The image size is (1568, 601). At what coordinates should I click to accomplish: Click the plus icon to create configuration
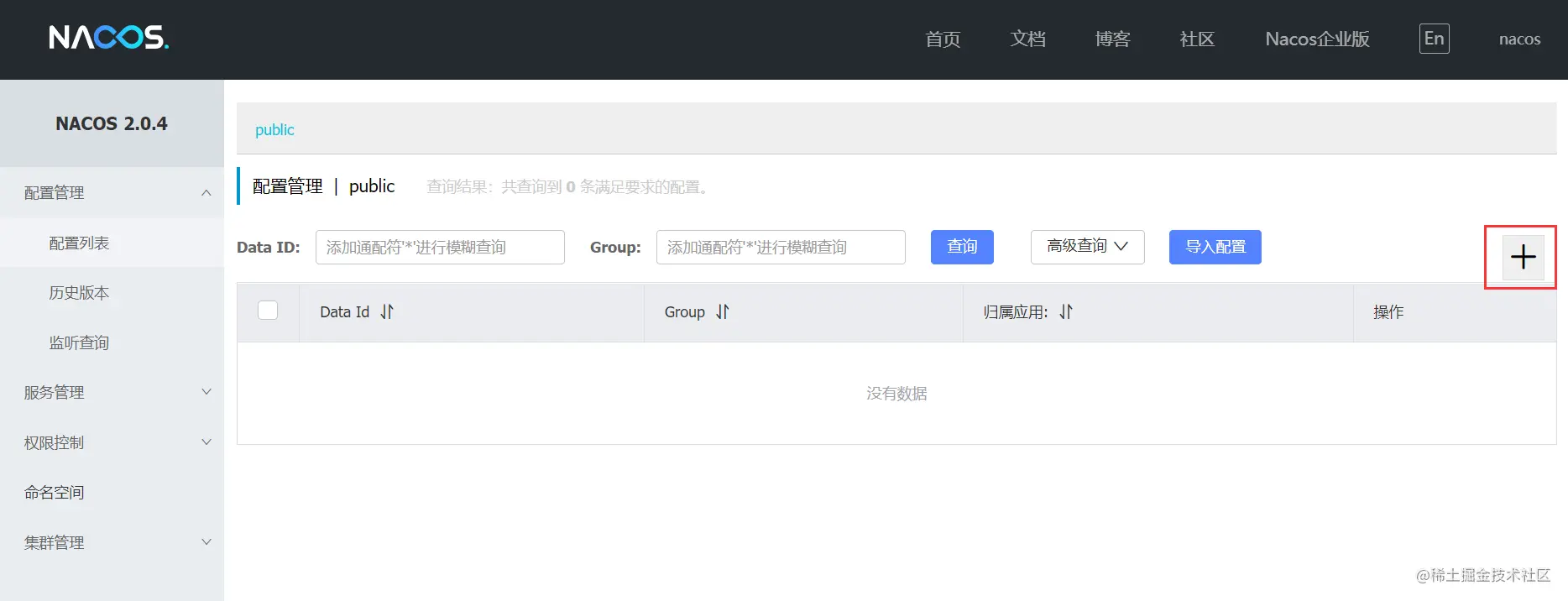tap(1523, 257)
